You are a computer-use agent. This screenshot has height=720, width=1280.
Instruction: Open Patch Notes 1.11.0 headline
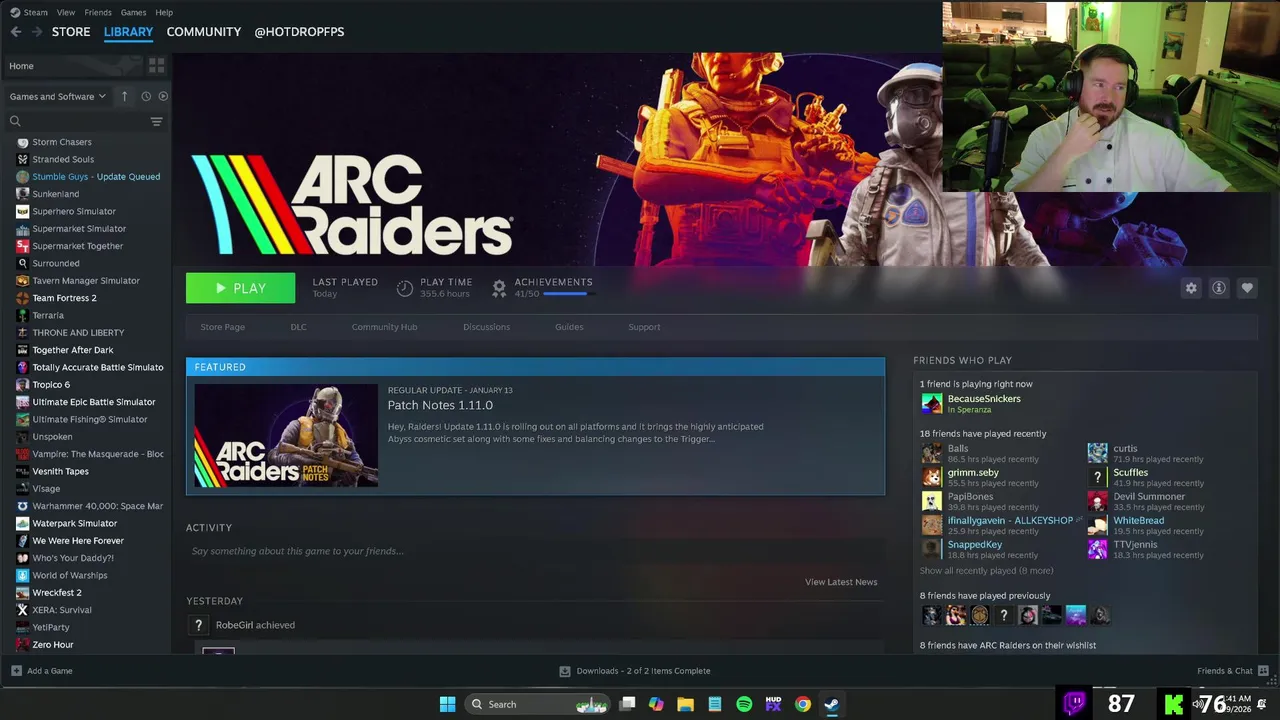[440, 405]
